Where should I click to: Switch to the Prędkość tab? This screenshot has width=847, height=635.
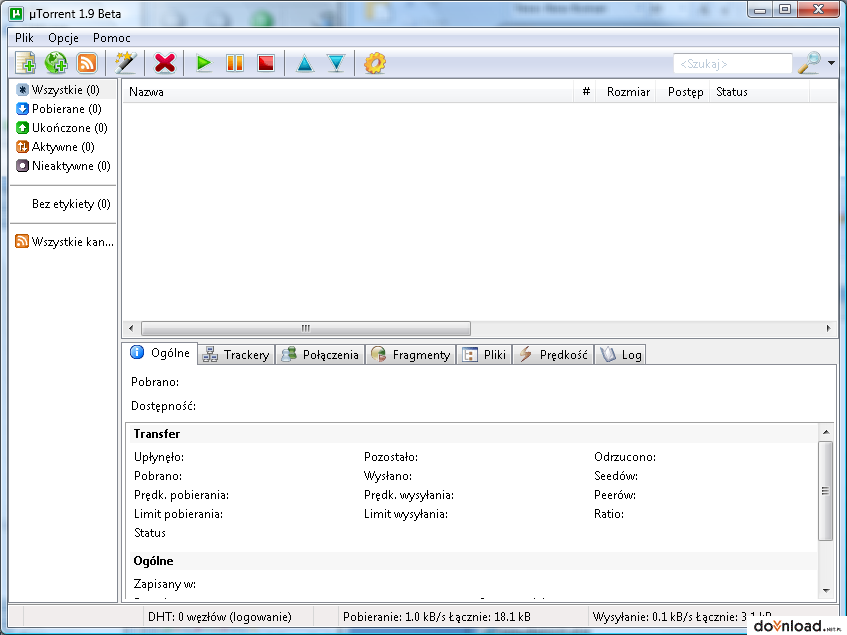[x=553, y=355]
